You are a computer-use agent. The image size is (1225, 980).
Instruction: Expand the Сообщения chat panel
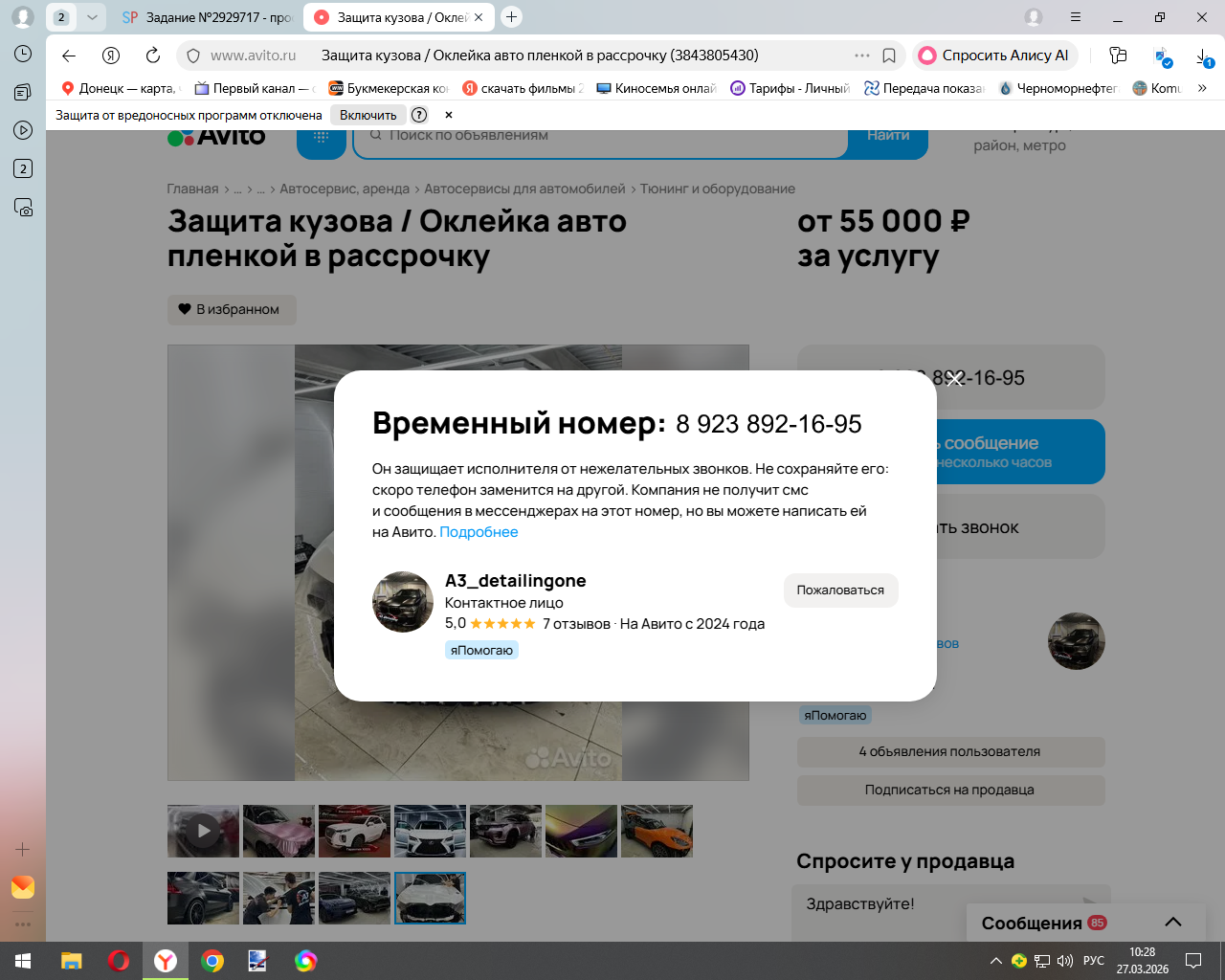coord(1173,923)
